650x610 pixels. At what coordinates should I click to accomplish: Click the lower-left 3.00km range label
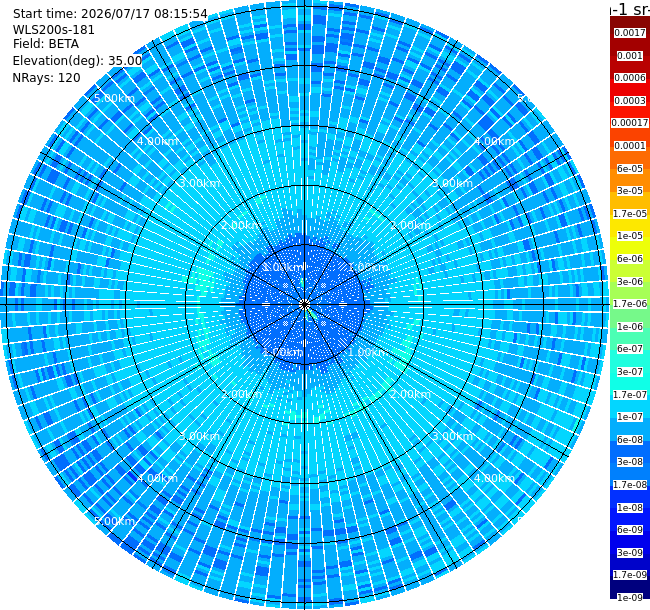(x=199, y=436)
